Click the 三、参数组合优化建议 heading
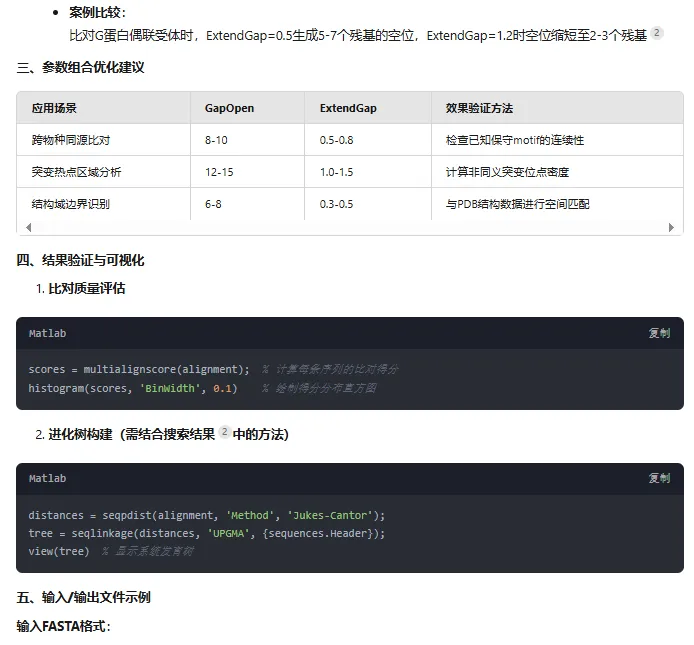This screenshot has height=645, width=694. (x=80, y=68)
